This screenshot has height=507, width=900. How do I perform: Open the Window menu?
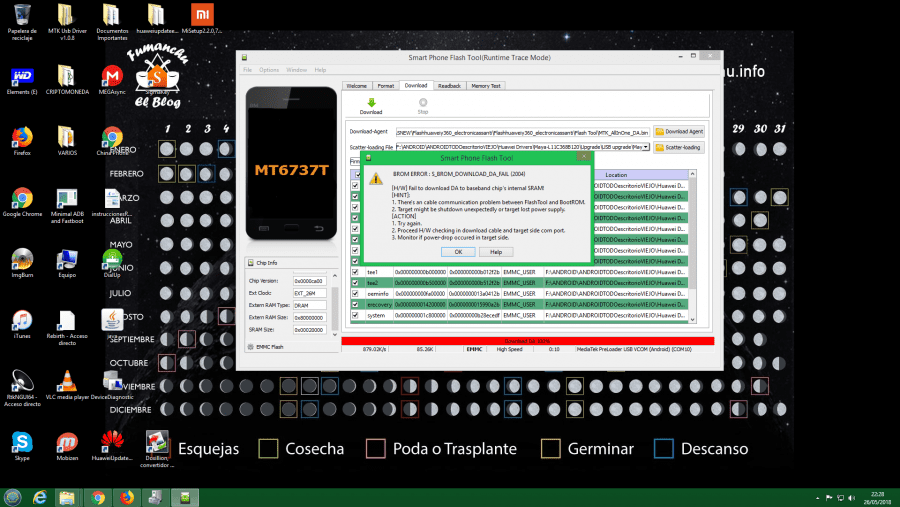296,70
